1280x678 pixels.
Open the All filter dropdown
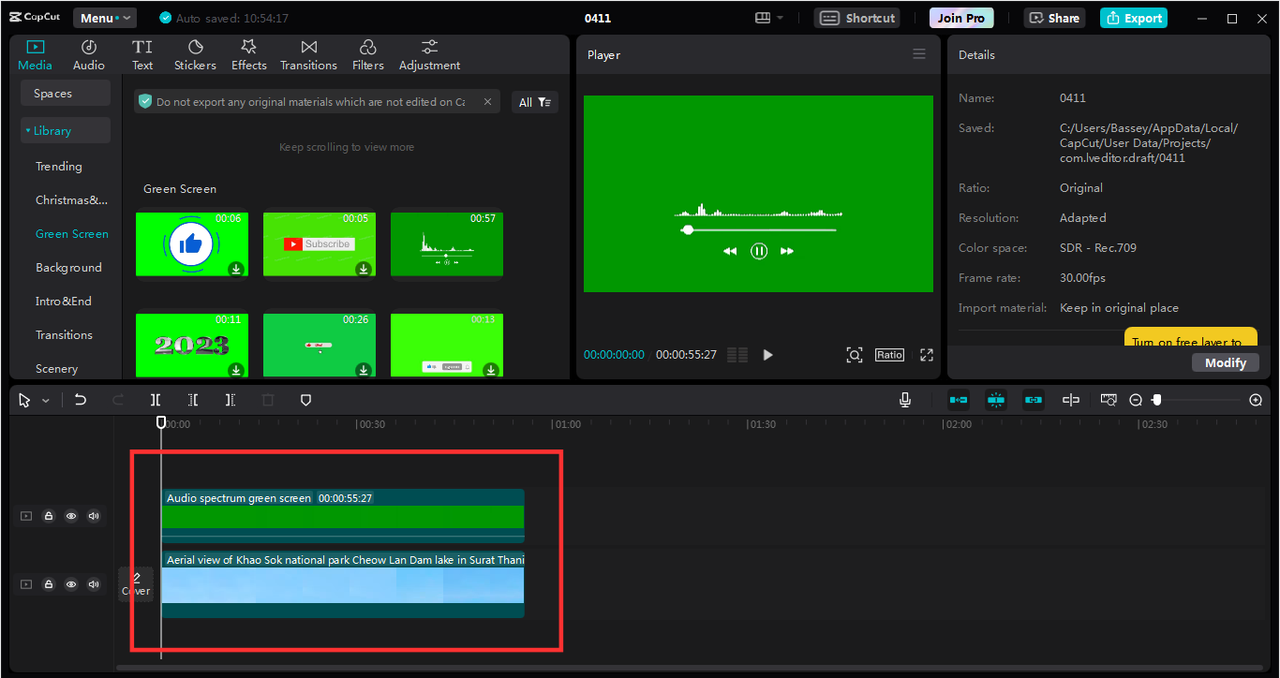[x=535, y=102]
